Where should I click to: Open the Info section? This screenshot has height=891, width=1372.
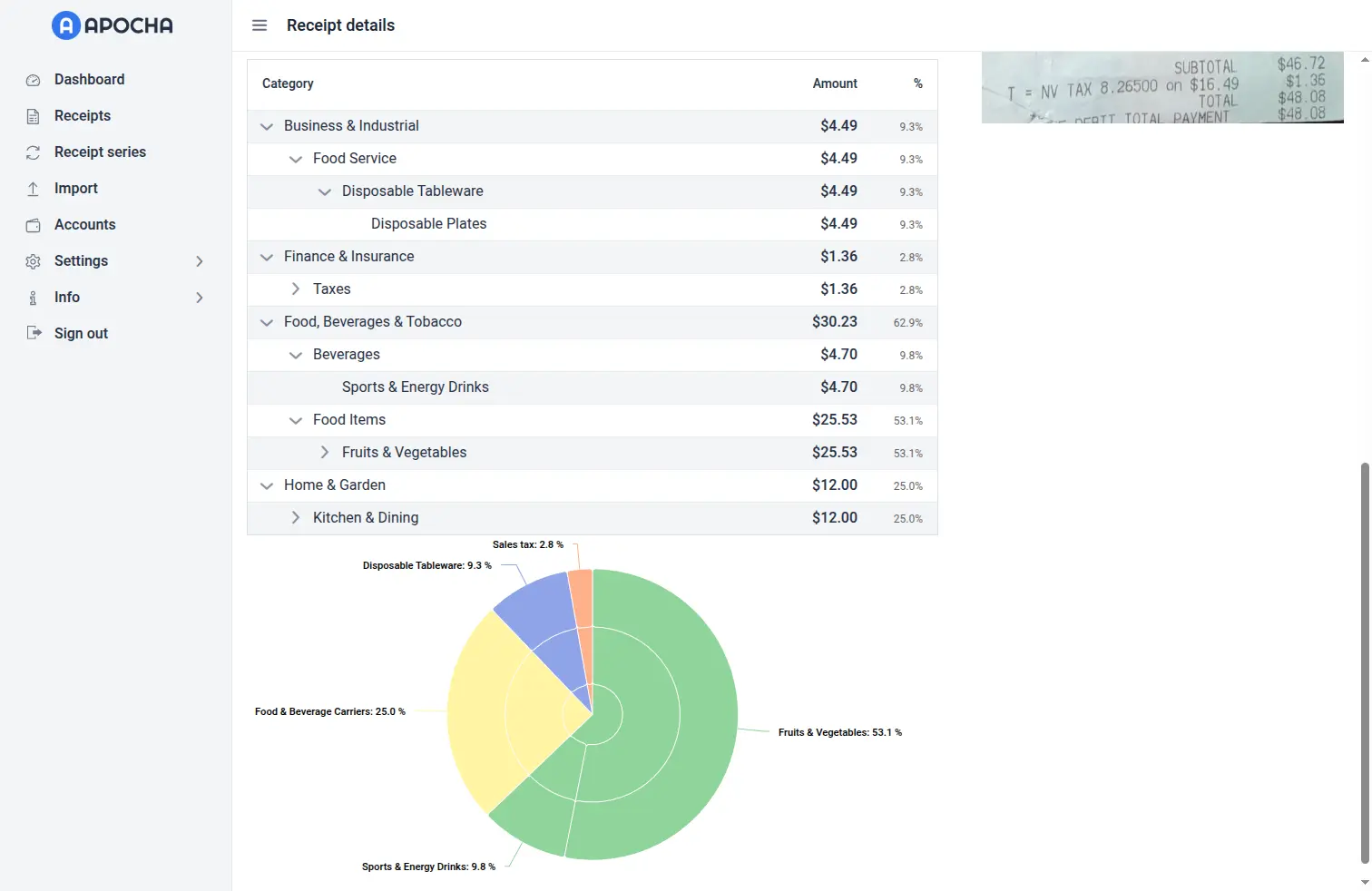[66, 297]
